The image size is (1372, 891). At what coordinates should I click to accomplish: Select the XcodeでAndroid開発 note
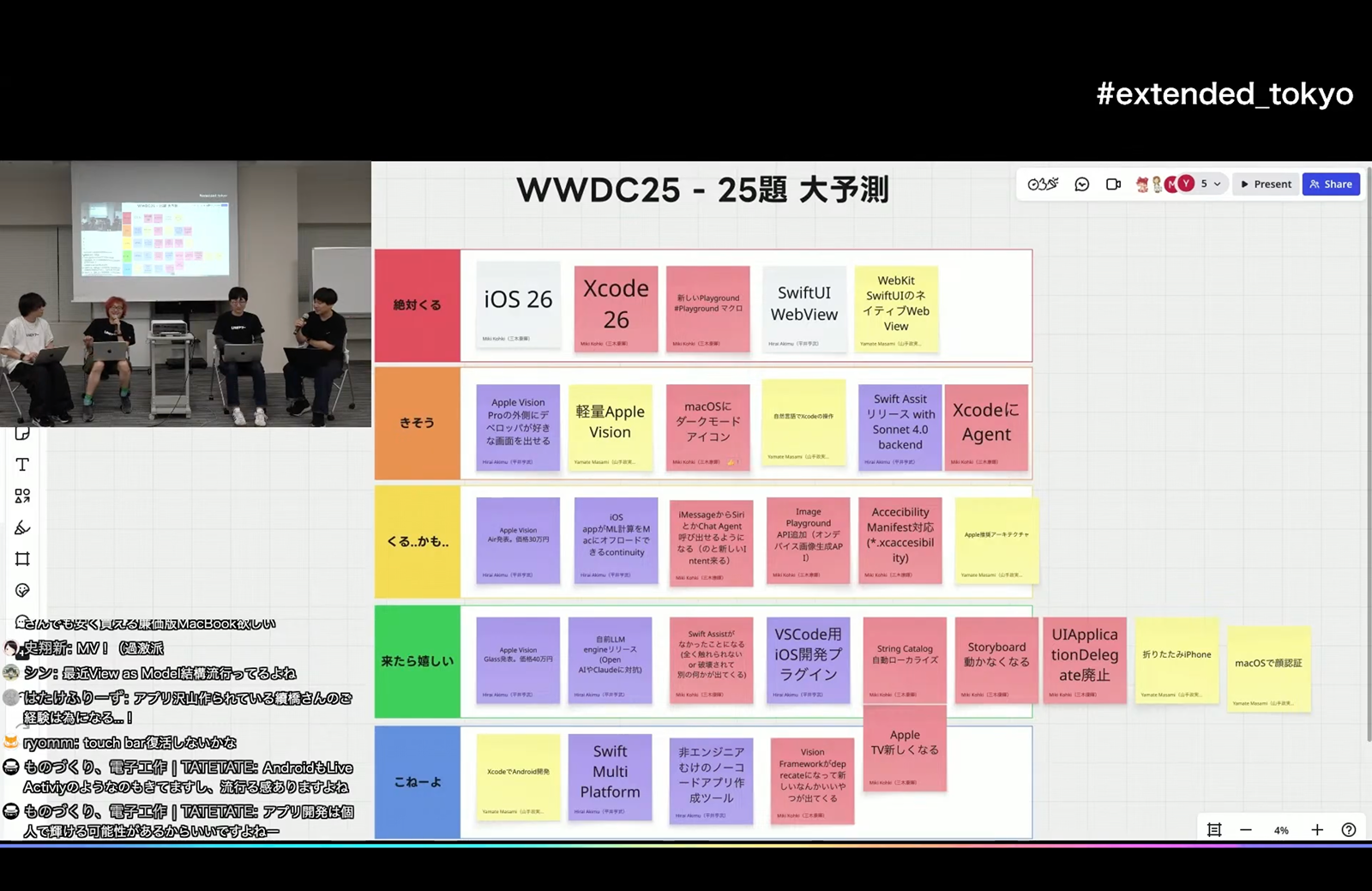pos(518,777)
